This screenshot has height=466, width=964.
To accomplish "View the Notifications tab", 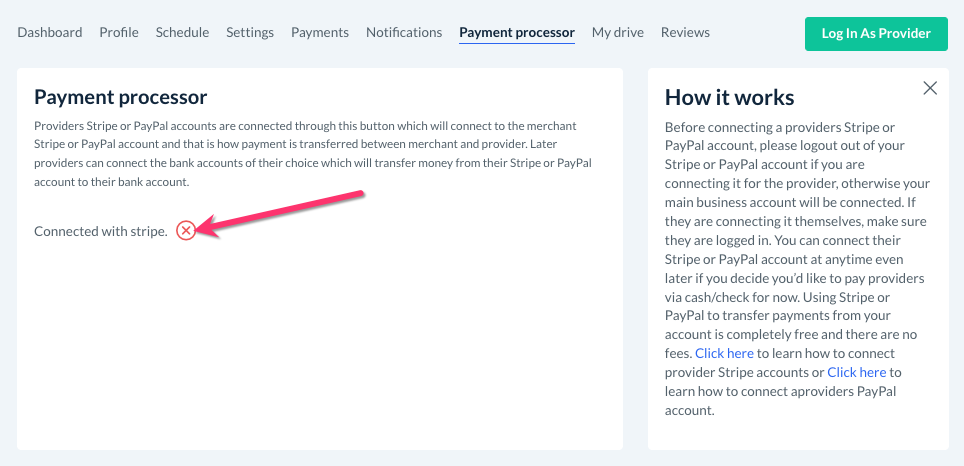I will (404, 32).
